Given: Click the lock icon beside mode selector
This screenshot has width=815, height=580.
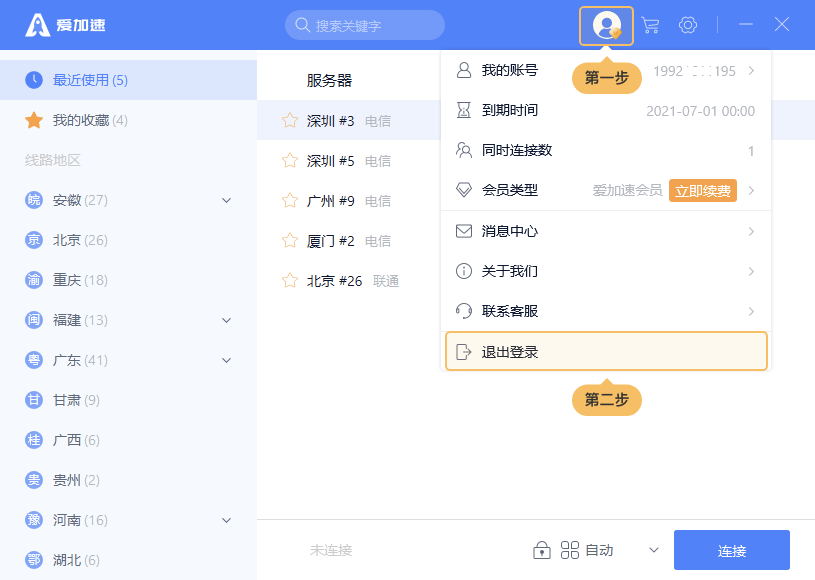Looking at the screenshot, I should pyautogui.click(x=542, y=550).
